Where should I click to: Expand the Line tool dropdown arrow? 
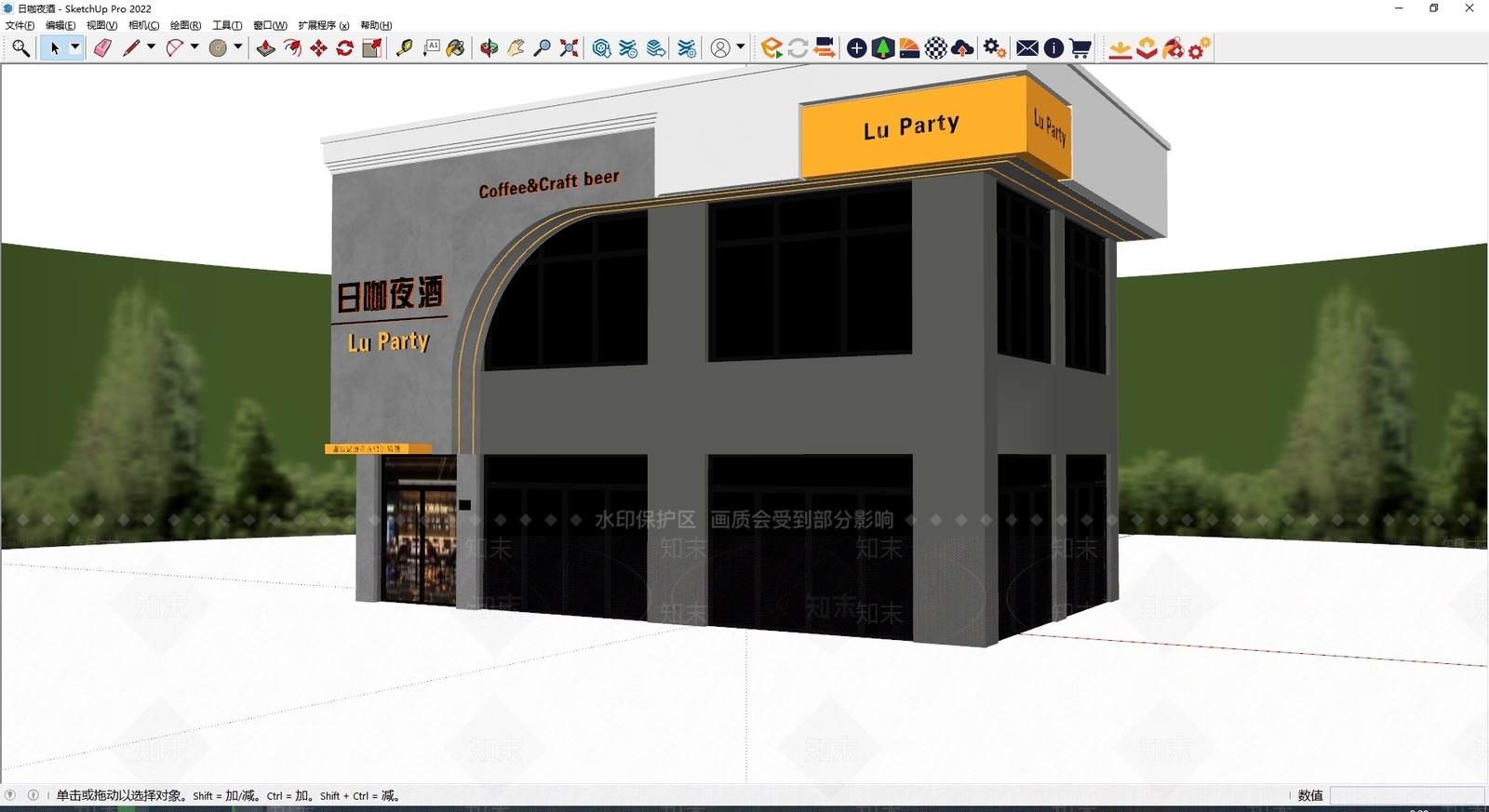(151, 47)
